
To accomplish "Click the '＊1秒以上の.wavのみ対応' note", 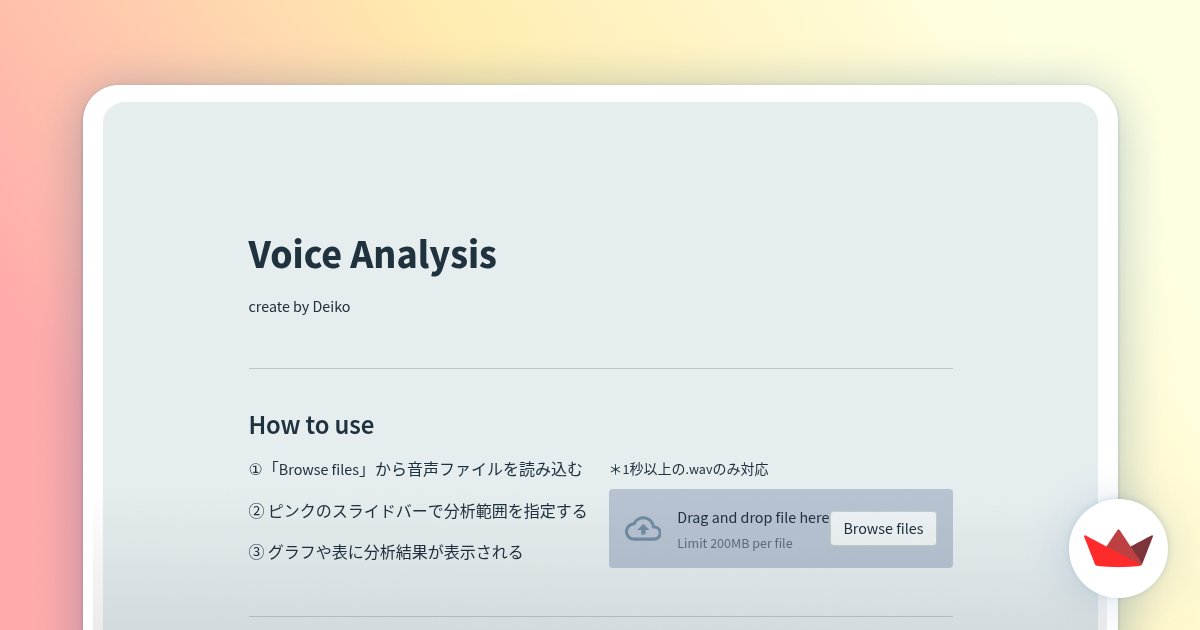I will [689, 469].
